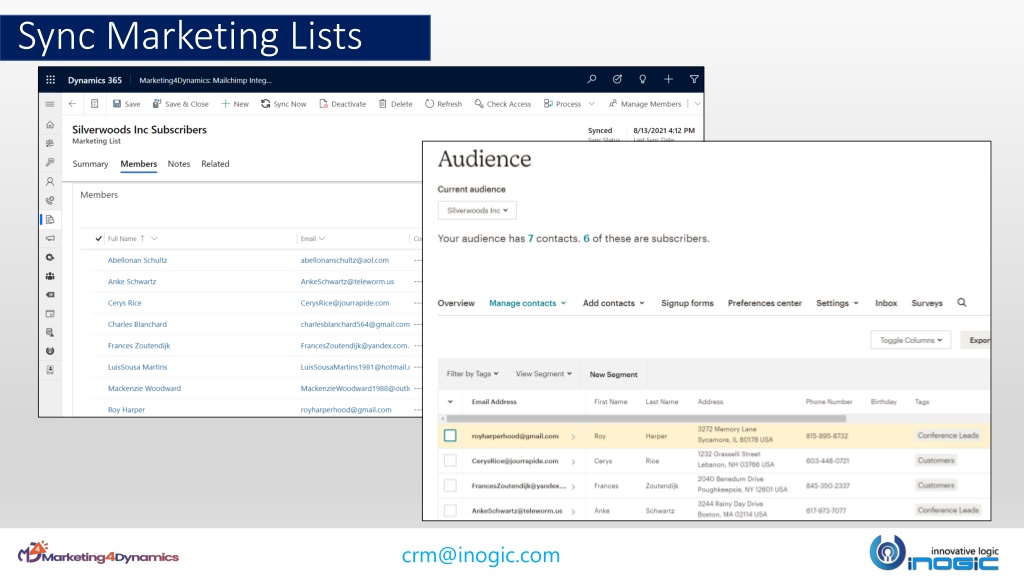Switch to the Summary tab
Screen dimensions: 1024x576
tap(90, 164)
